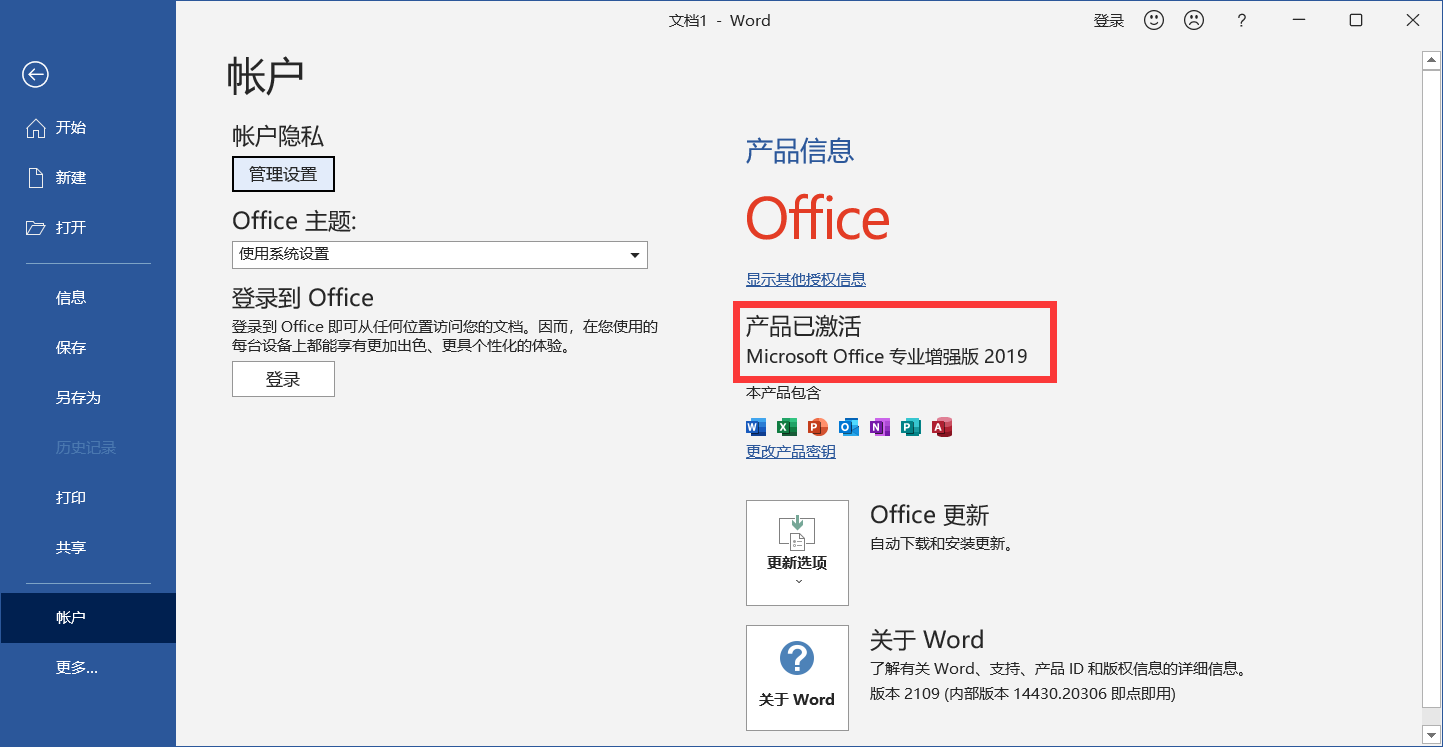The width and height of the screenshot is (1443, 747).
Task: Open the 打印 page
Action: click(88, 498)
